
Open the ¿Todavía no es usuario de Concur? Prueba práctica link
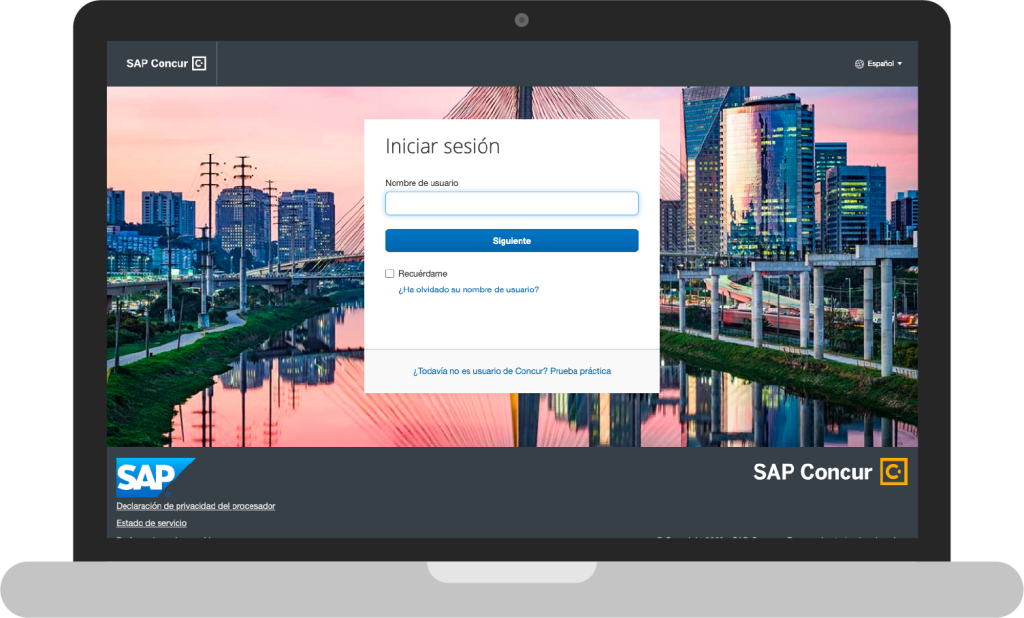click(x=511, y=371)
